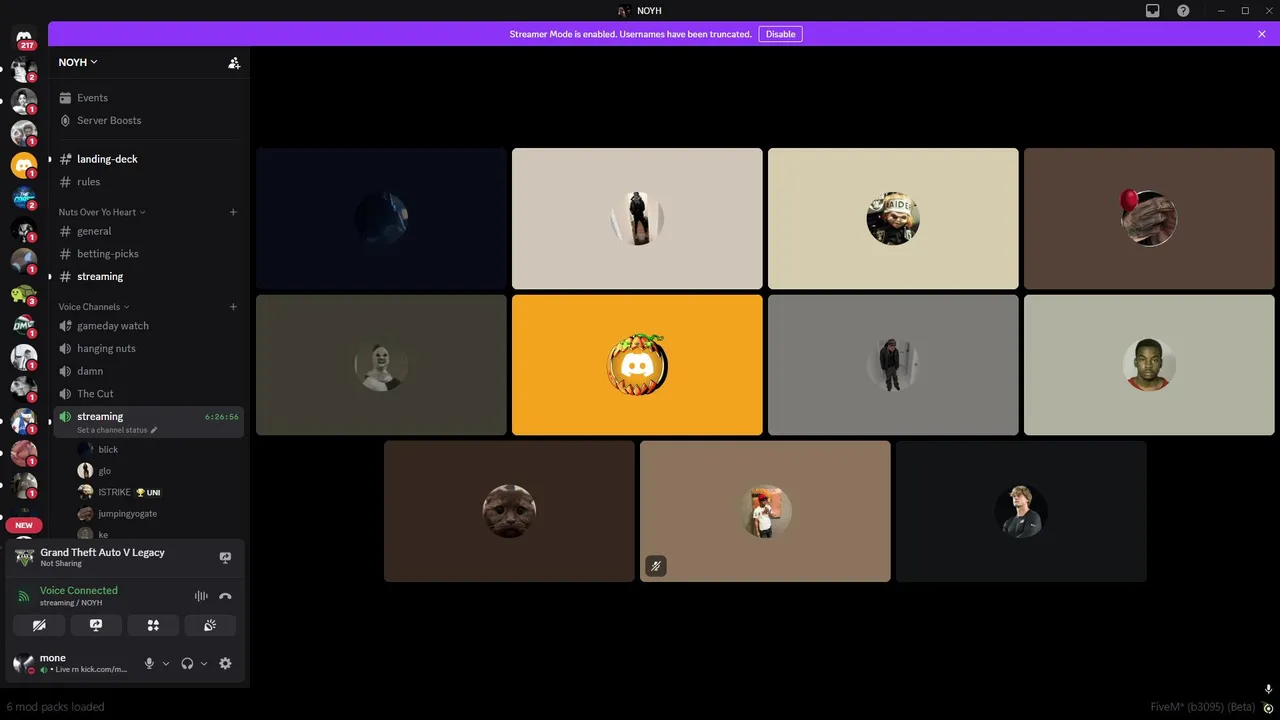Click the NEW unread indicator pill
This screenshot has height=720, width=1280.
click(x=24, y=525)
